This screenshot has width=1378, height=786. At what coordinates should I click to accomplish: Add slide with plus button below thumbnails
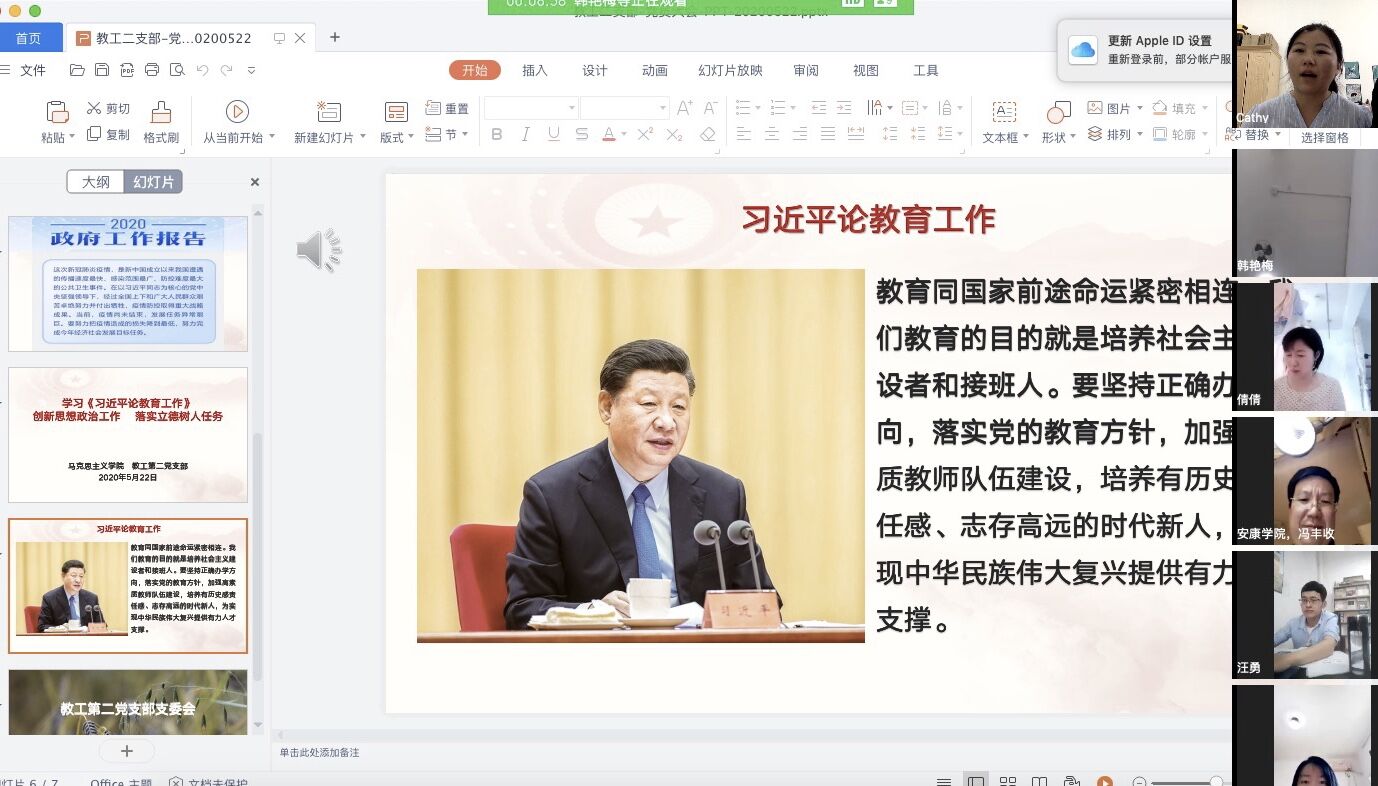[x=127, y=751]
